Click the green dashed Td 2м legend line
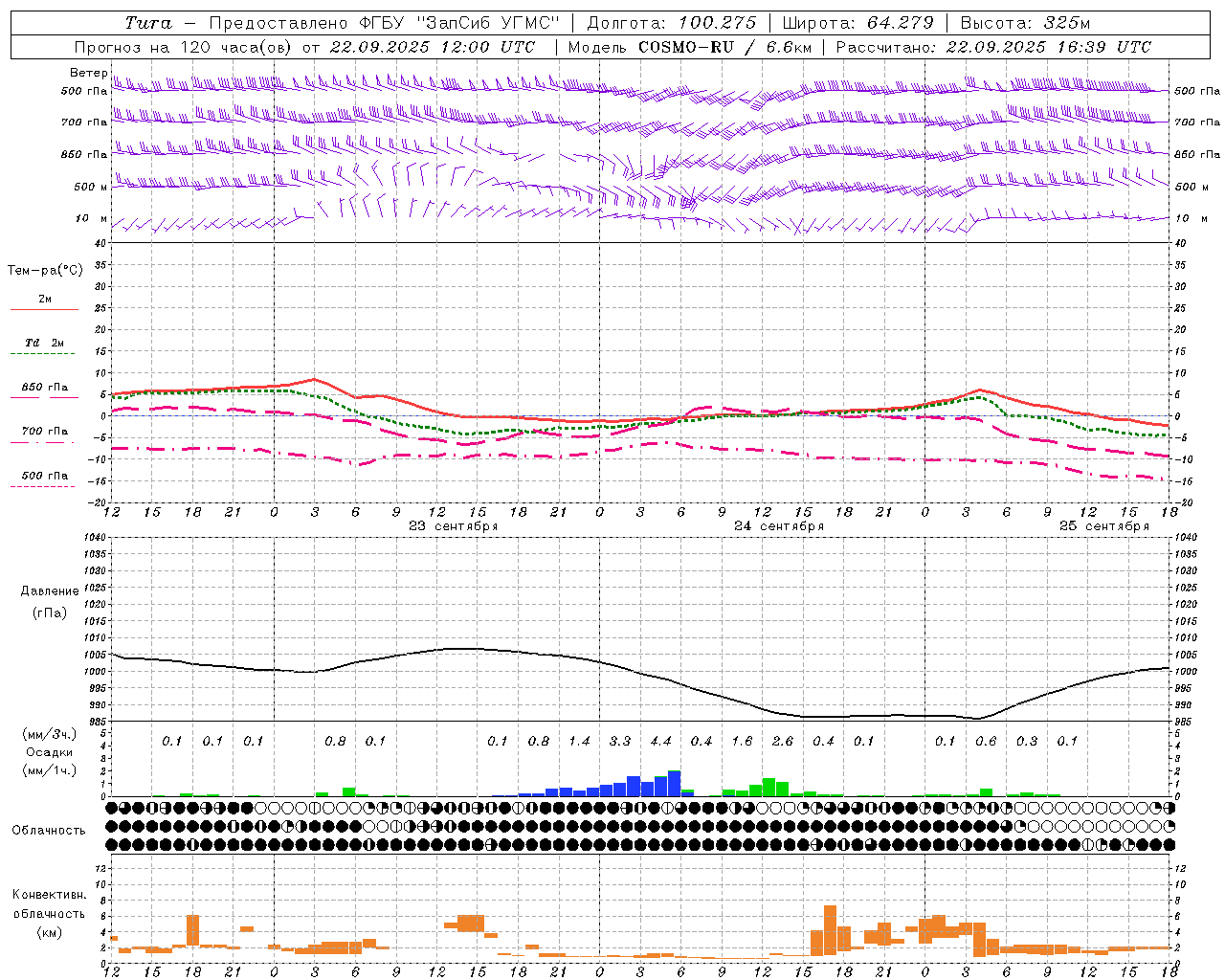This screenshot has height=980, width=1225. point(42,354)
